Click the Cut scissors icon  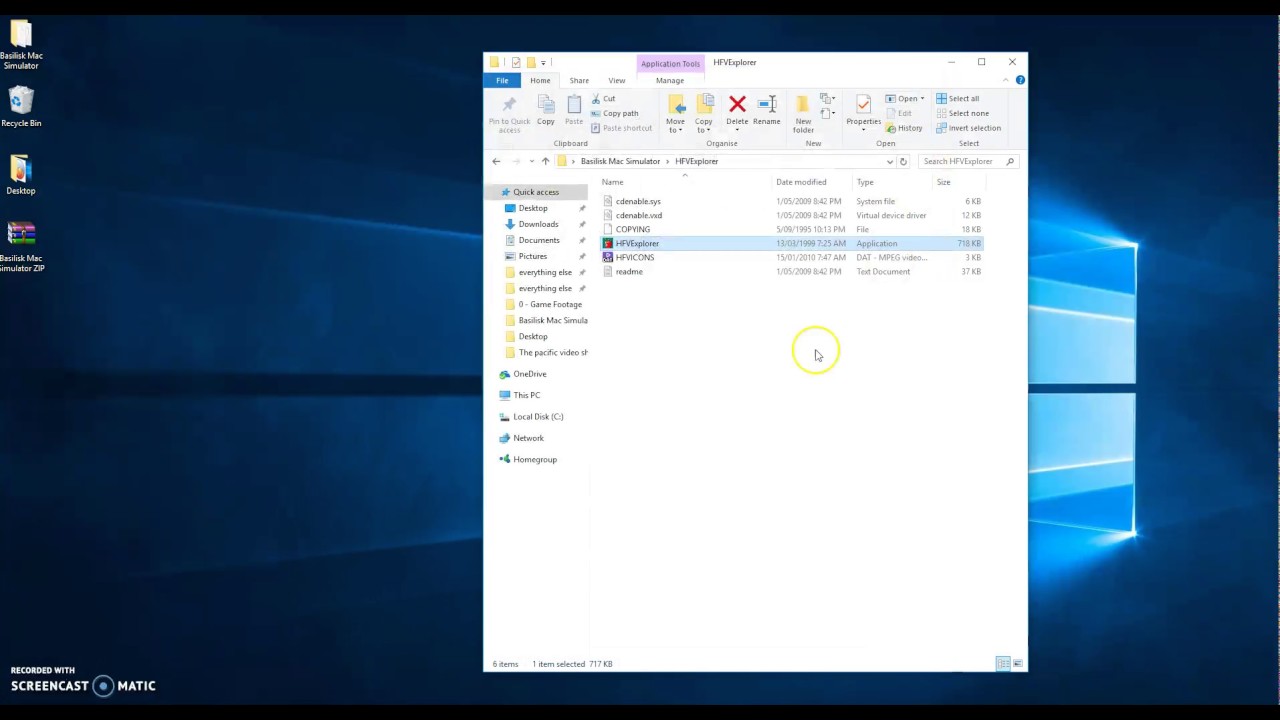point(596,98)
